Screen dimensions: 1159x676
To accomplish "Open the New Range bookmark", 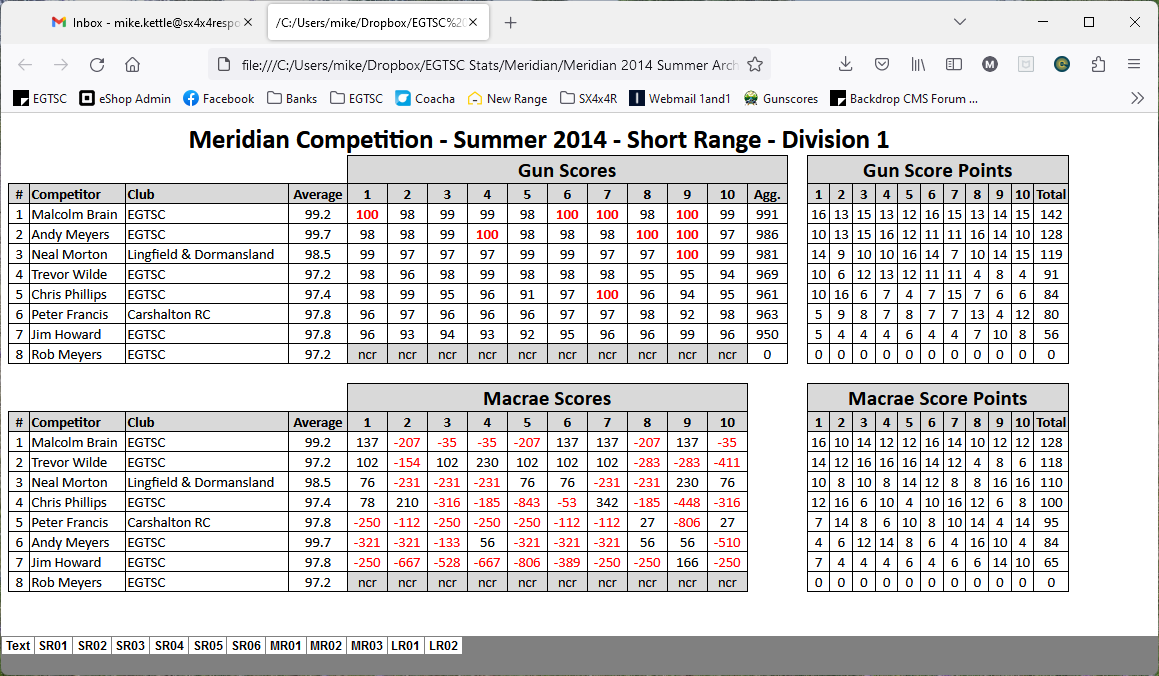I will click(x=508, y=98).
